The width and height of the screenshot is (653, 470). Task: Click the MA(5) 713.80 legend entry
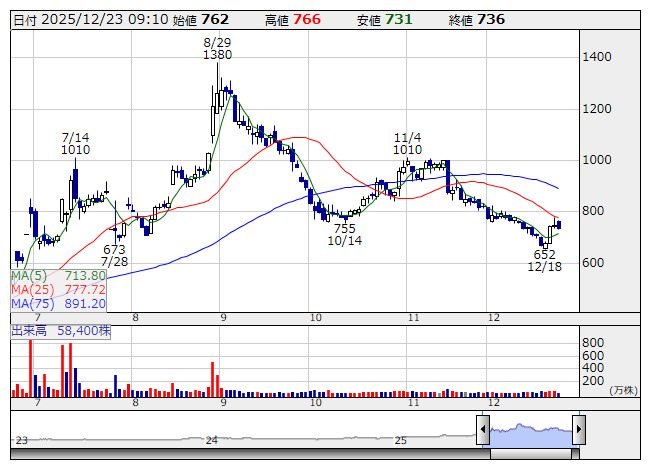point(58,276)
